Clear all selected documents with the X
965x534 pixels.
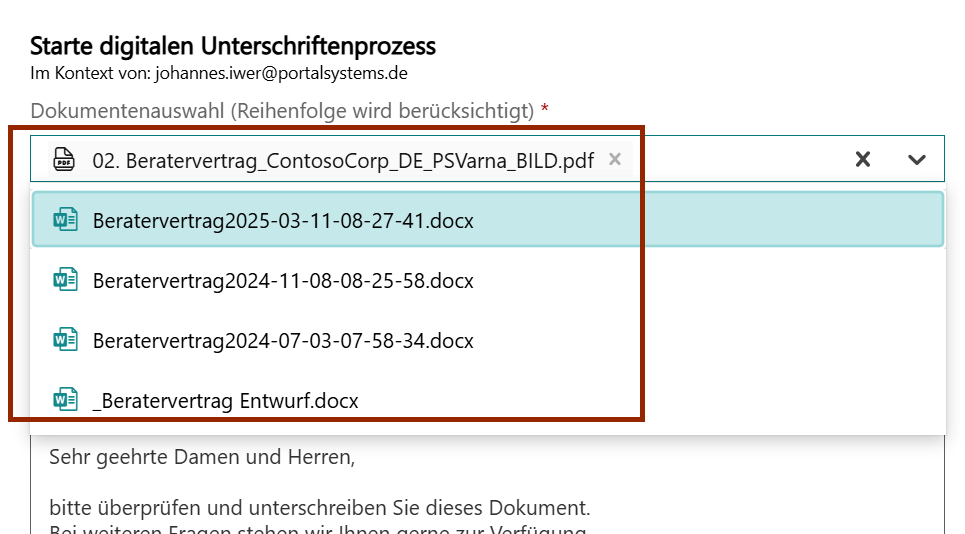(x=863, y=159)
